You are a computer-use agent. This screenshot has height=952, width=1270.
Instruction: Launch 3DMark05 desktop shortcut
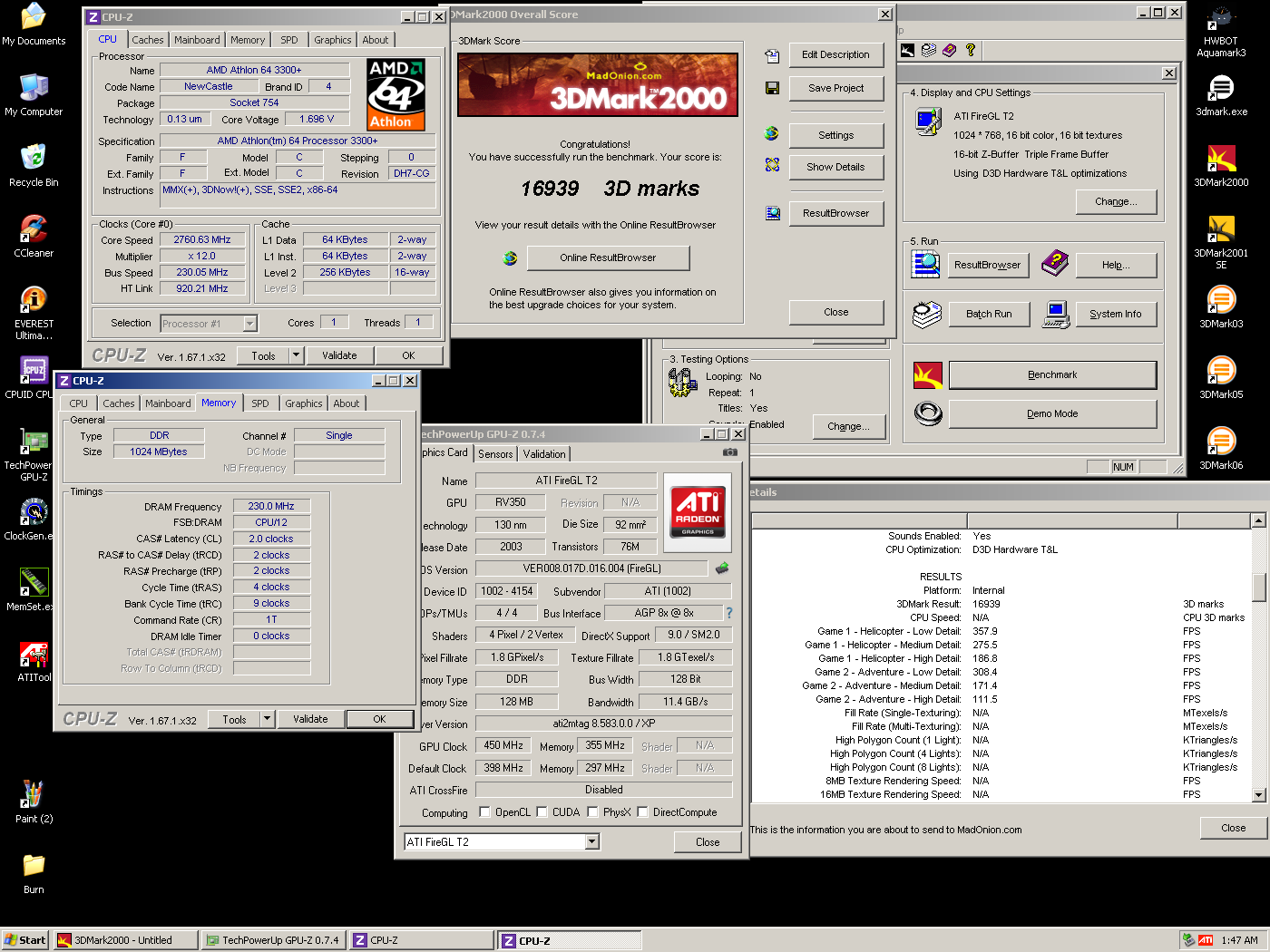pos(1221,378)
